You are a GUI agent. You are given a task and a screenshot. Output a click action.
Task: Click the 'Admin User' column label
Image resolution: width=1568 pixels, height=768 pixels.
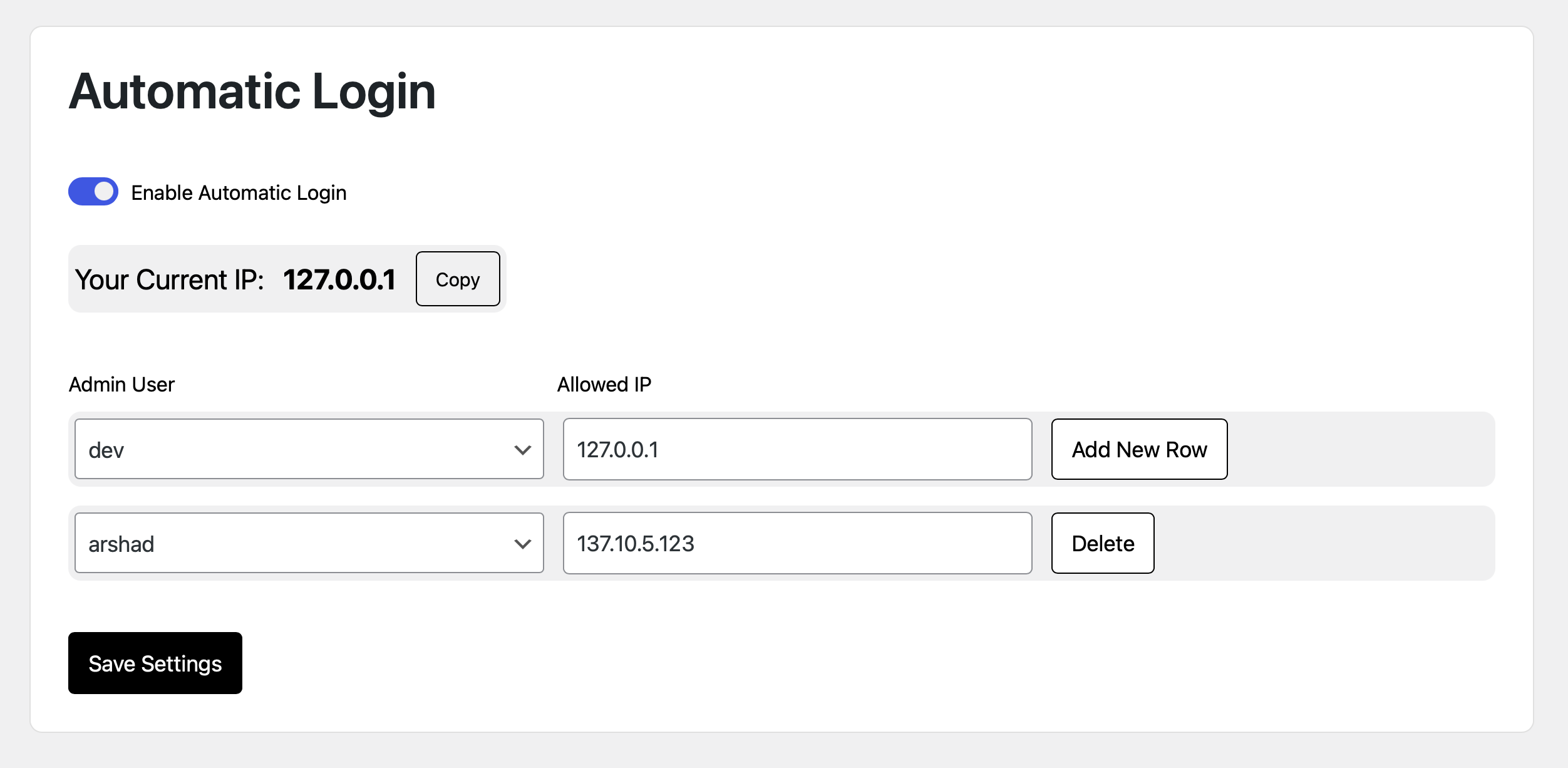pyautogui.click(x=121, y=384)
